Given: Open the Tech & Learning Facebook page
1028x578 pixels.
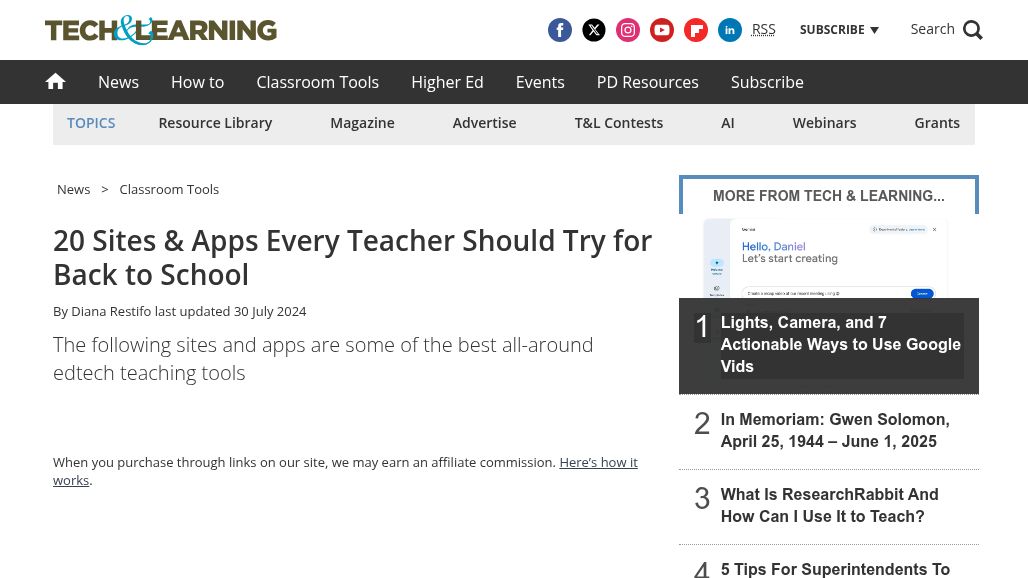Looking at the screenshot, I should coord(559,30).
